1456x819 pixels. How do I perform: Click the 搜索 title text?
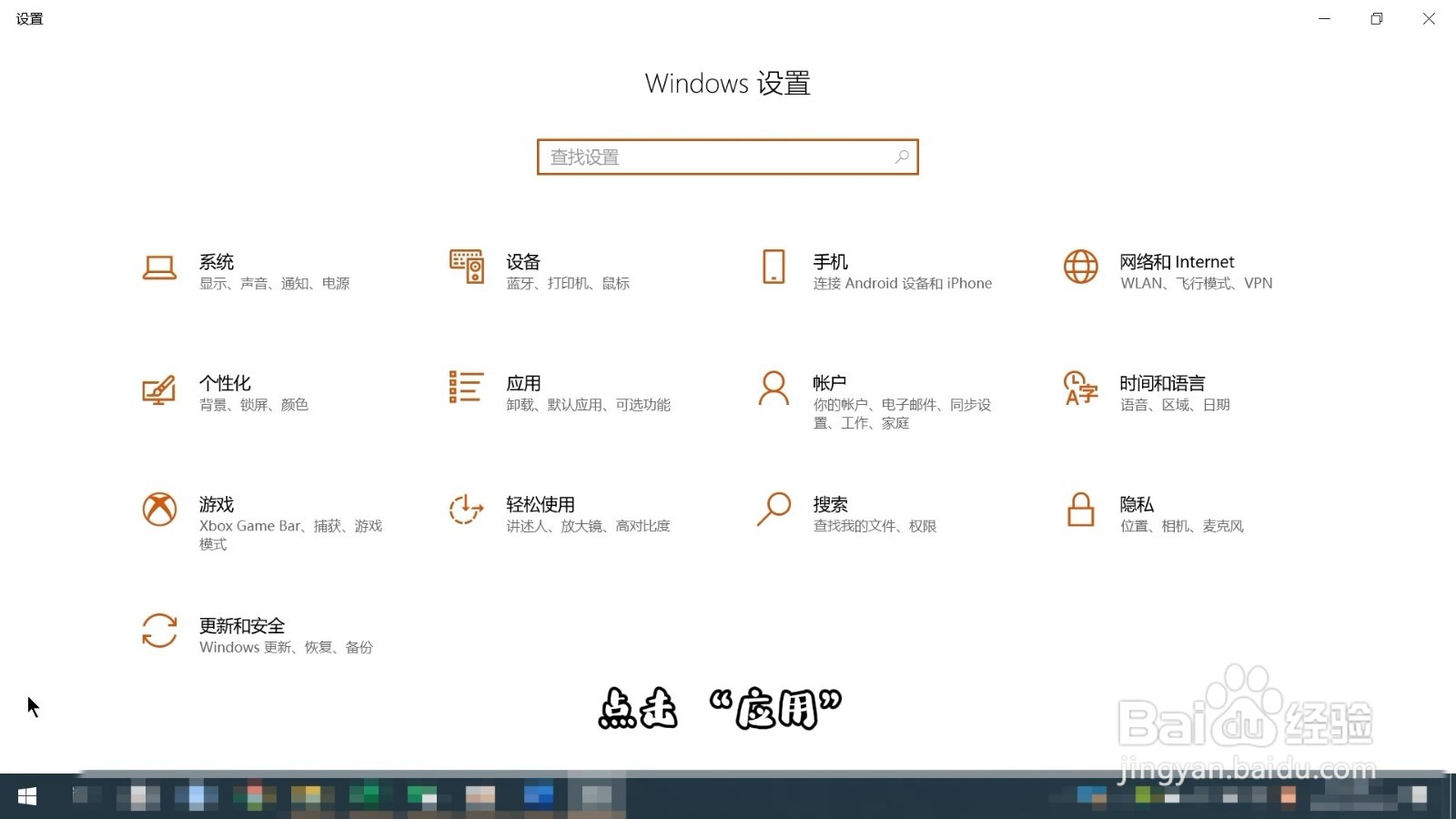830,504
